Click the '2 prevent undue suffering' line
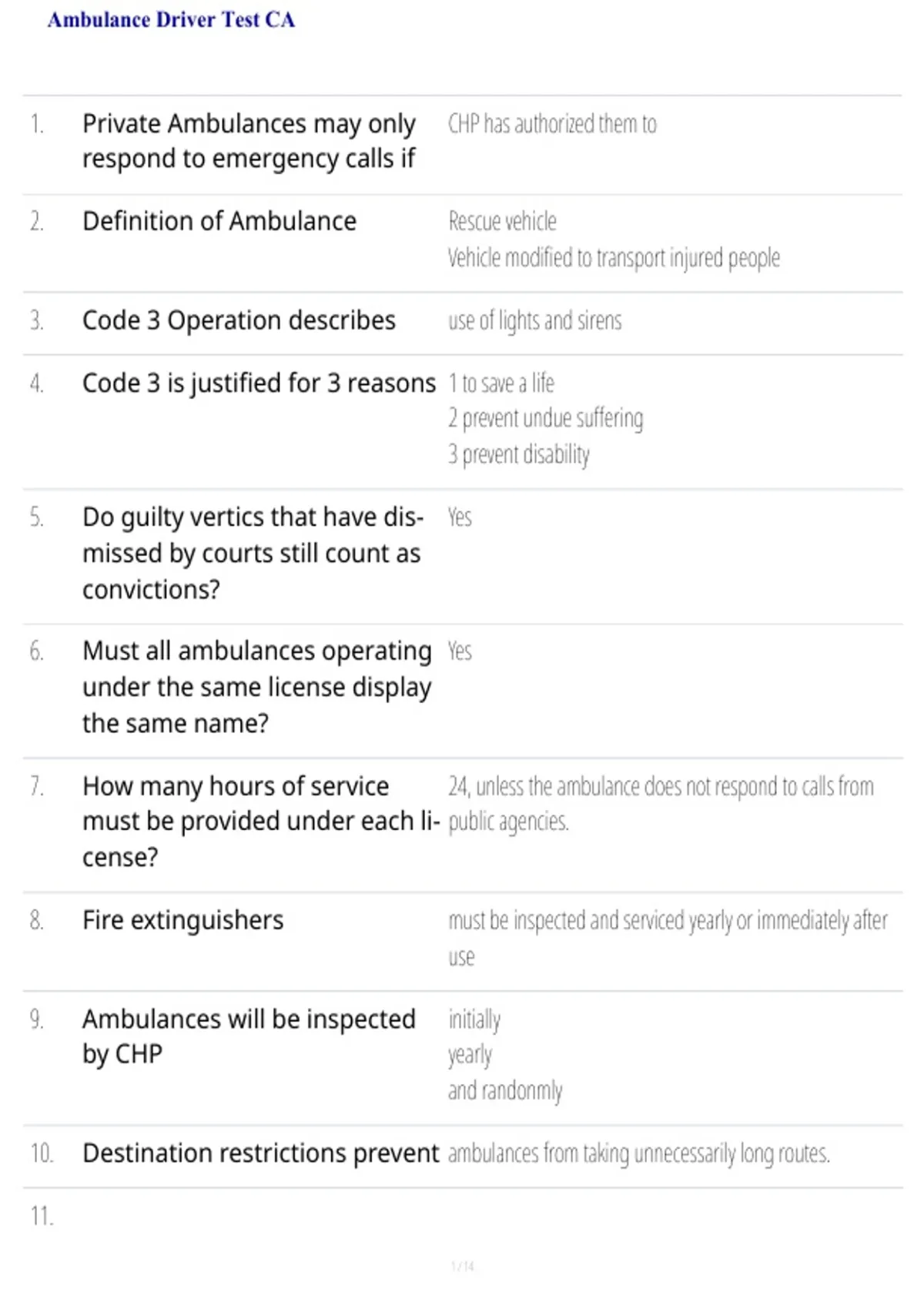Image resolution: width=924 pixels, height=1309 pixels. tap(546, 419)
